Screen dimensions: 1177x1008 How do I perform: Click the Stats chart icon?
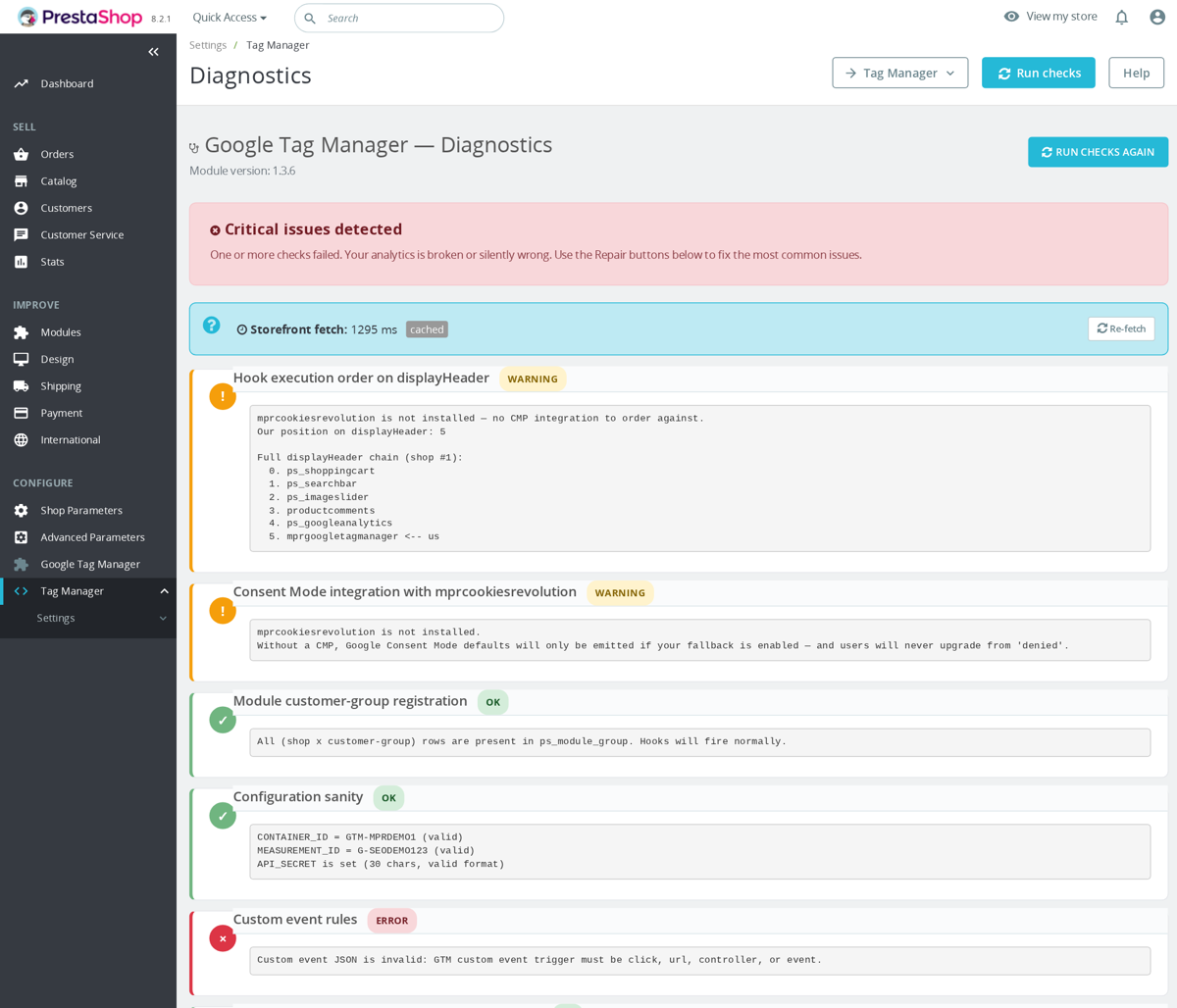tap(21, 262)
